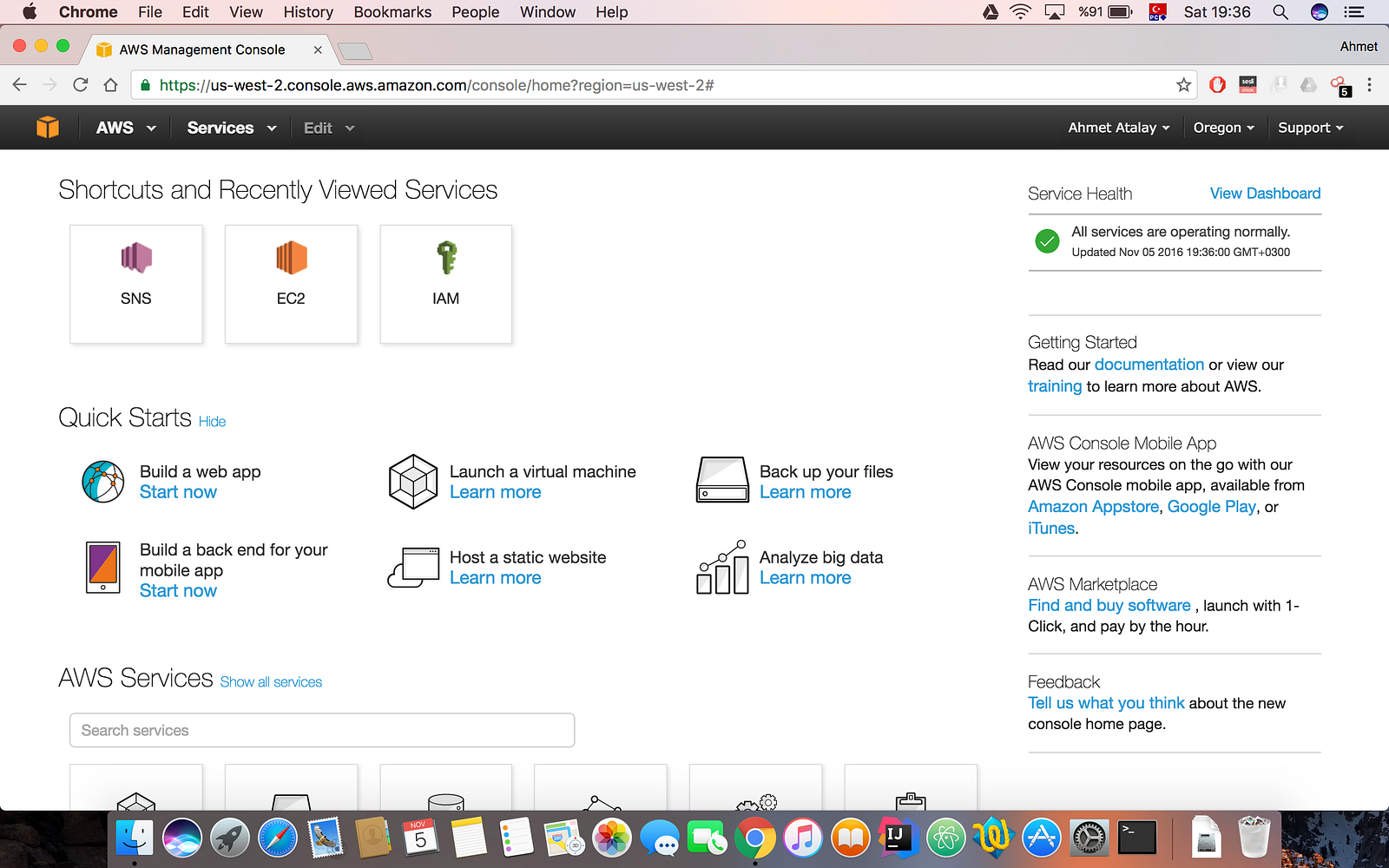1389x868 pixels.
Task: Open the training link
Action: click(x=1055, y=386)
